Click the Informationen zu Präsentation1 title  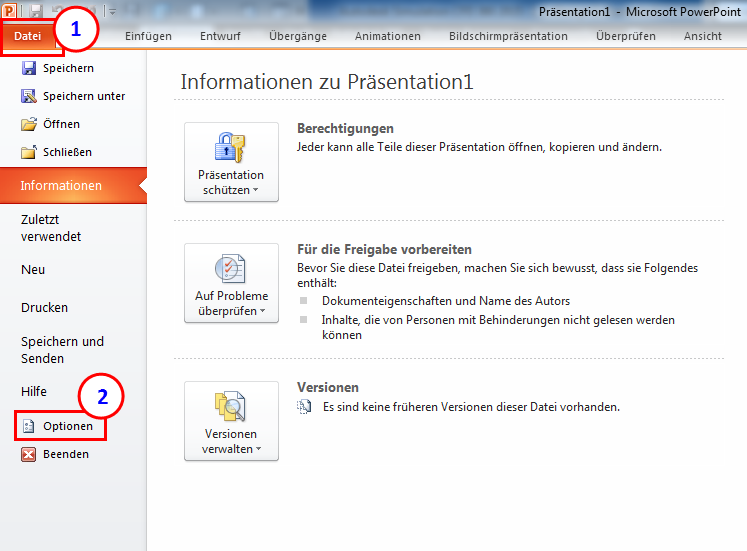tap(327, 82)
